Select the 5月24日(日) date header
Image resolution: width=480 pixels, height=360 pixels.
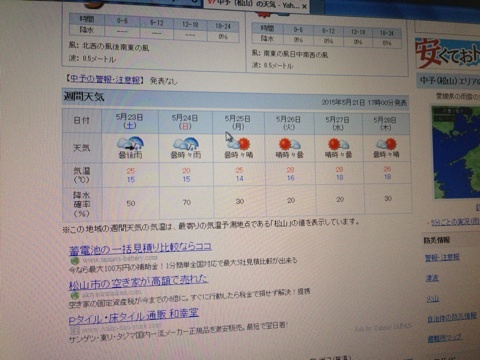[185, 122]
